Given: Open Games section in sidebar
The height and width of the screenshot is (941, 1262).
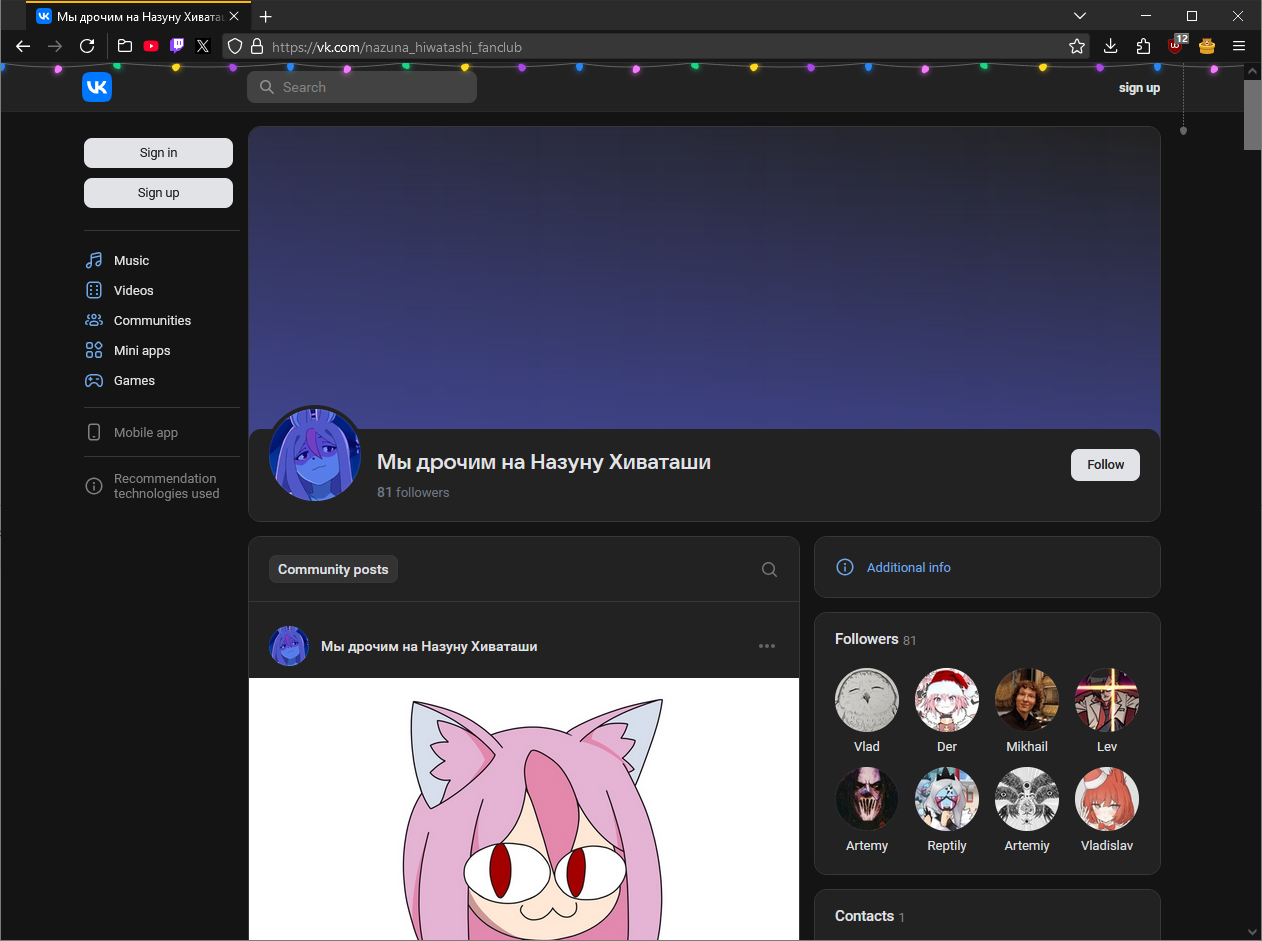Looking at the screenshot, I should tap(134, 380).
